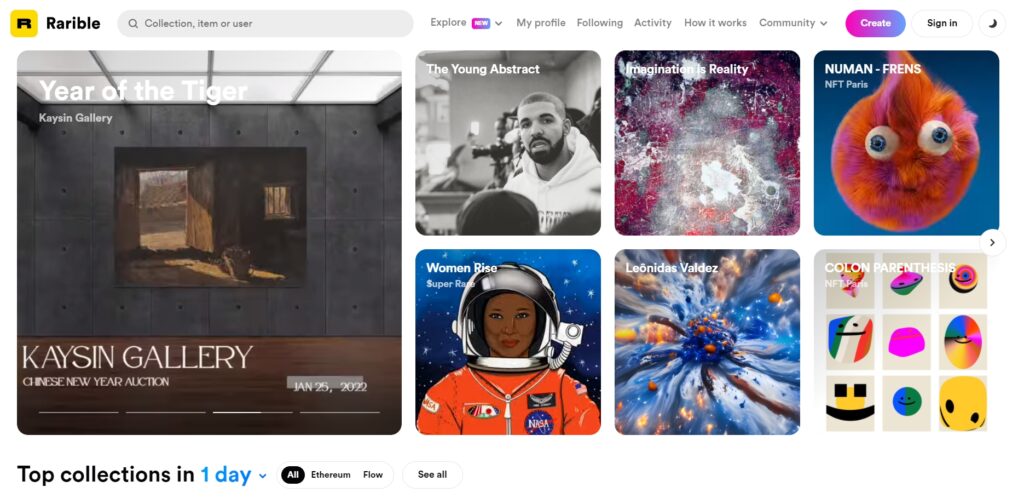Click the Create button
The width and height of the screenshot is (1024, 504).
875,23
